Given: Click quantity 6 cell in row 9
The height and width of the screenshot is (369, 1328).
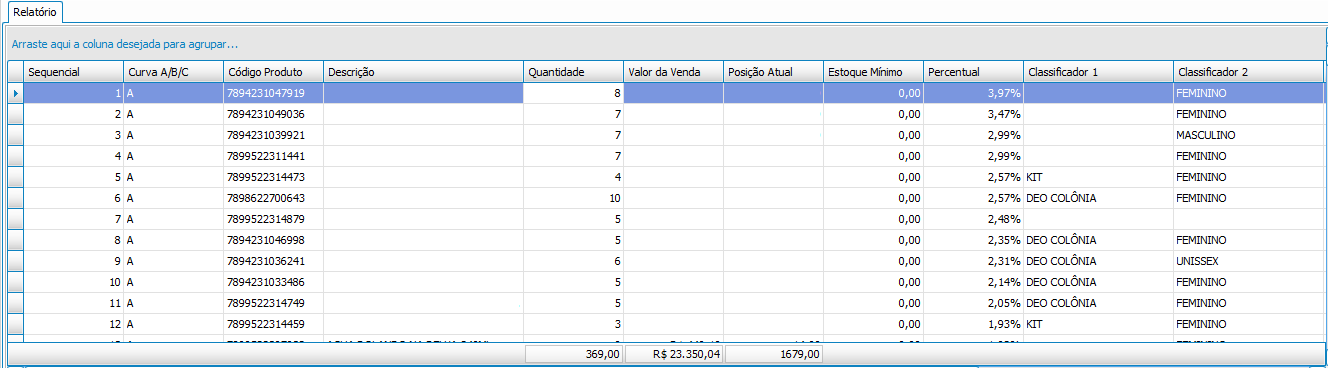Looking at the screenshot, I should tap(574, 261).
